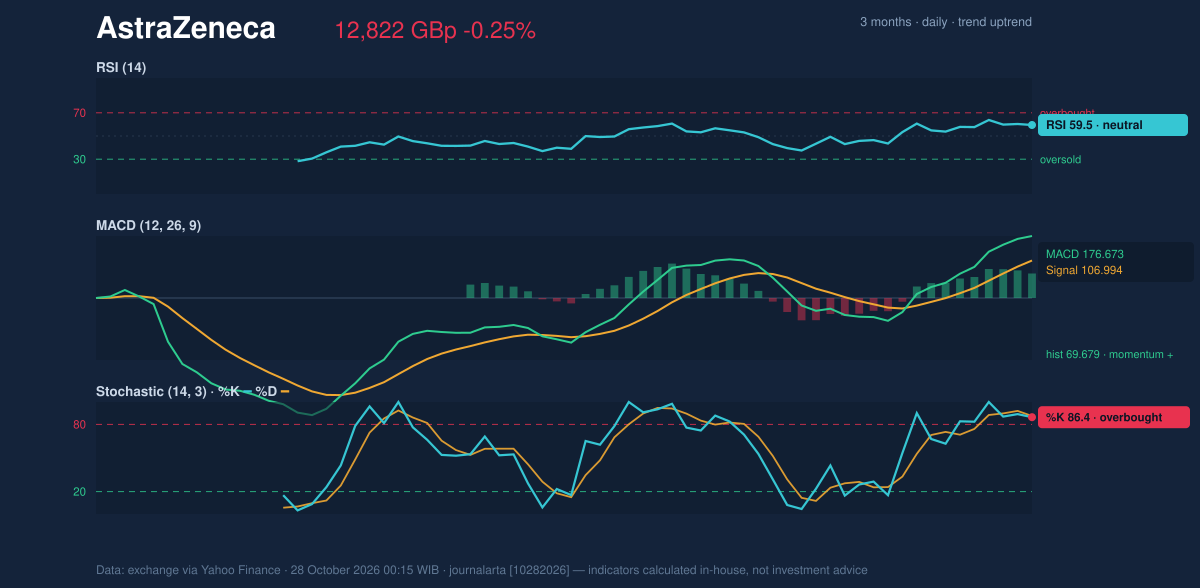1200x588 pixels.
Task: Select the price 12,822 GBp -0.25%
Action: coord(435,31)
